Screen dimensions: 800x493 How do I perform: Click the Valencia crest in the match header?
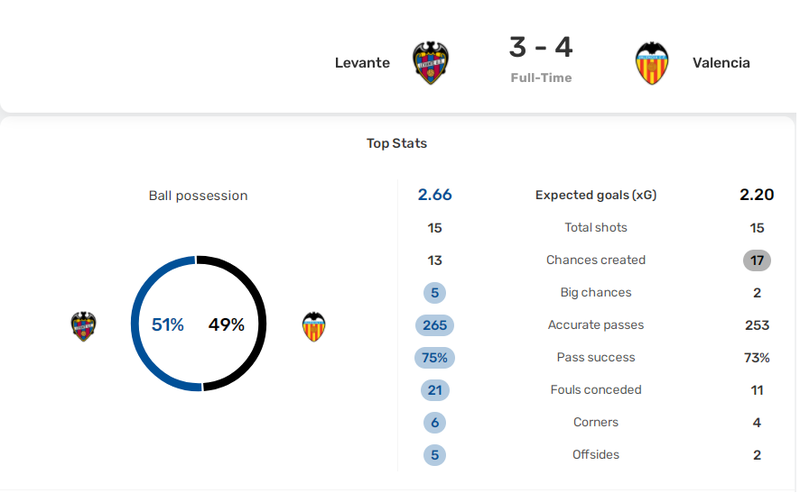tap(652, 63)
